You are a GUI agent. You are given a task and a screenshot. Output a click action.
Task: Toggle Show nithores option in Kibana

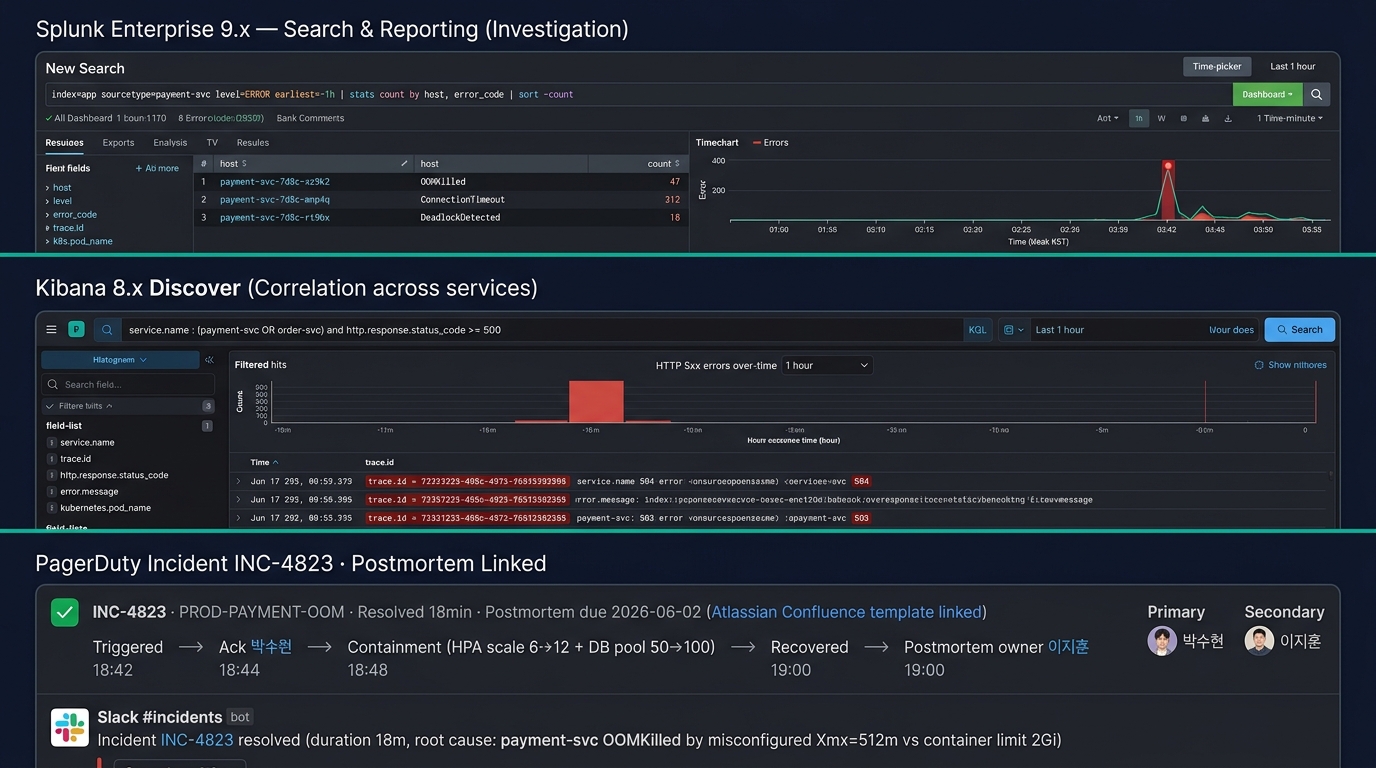(1290, 365)
